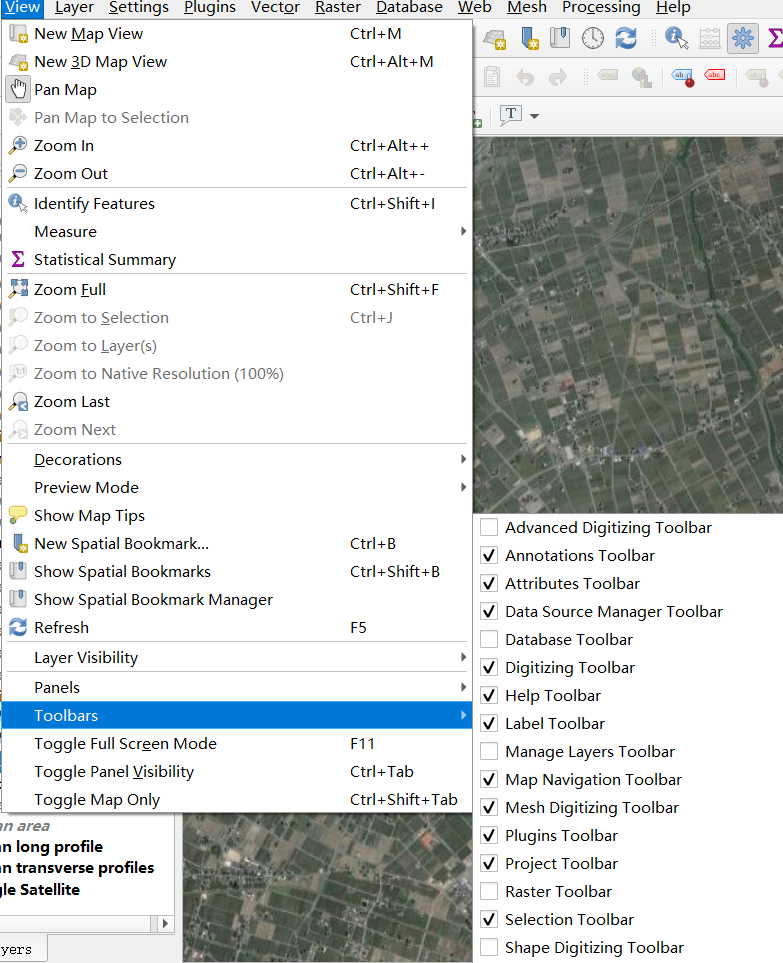Screen dimensions: 783x963
Task: Toggle Unplaced Labels red abc icon
Action: point(715,75)
